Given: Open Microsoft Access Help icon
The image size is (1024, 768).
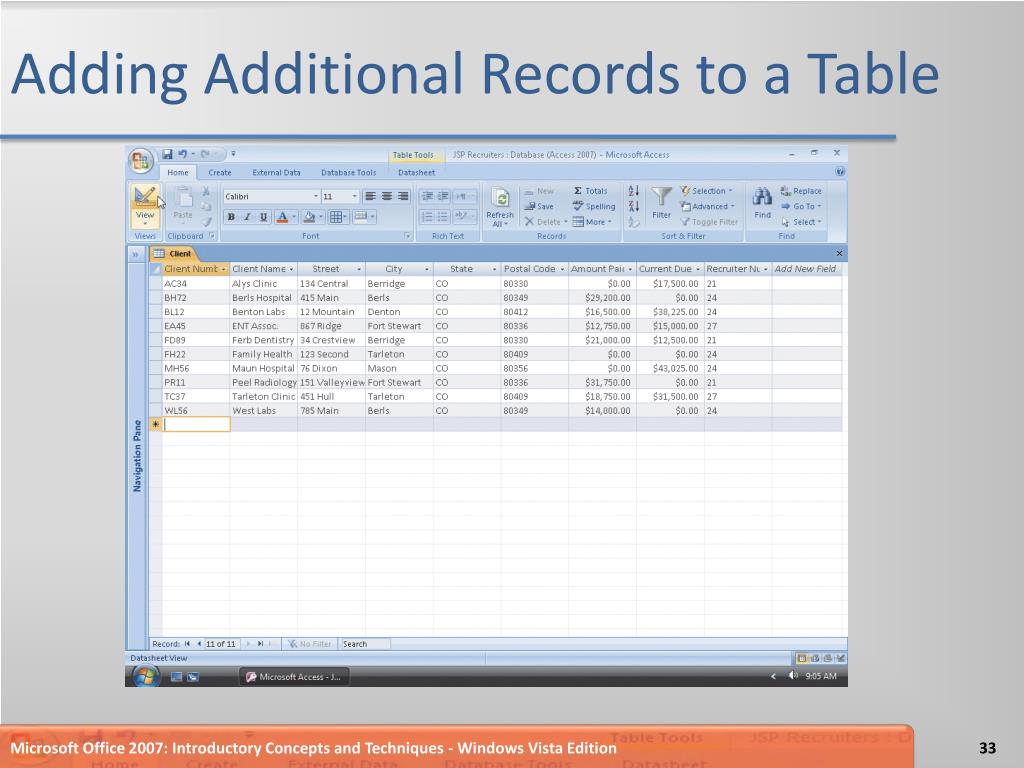Looking at the screenshot, I should 840,172.
